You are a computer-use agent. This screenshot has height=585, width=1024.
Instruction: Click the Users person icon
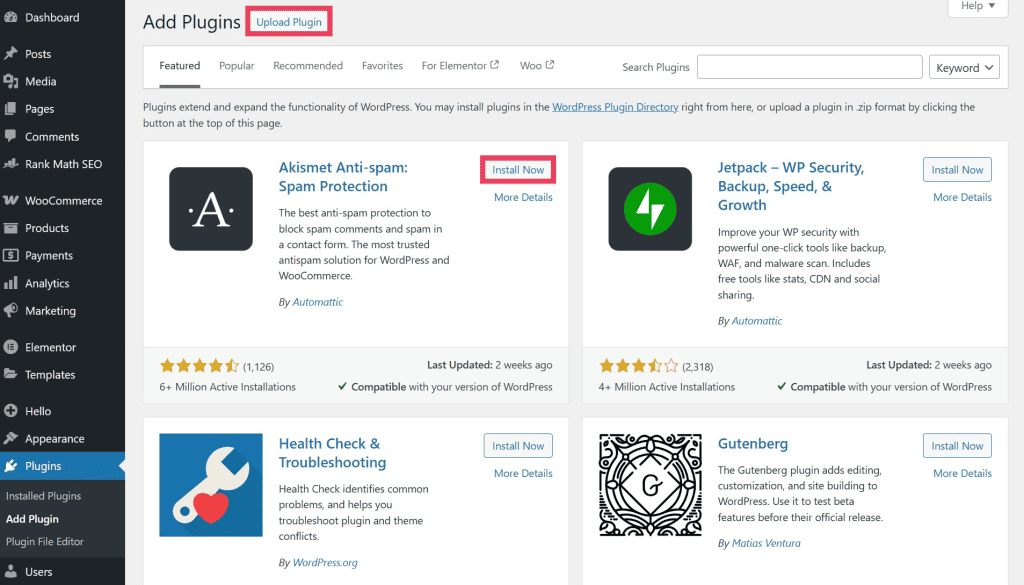click(10, 571)
